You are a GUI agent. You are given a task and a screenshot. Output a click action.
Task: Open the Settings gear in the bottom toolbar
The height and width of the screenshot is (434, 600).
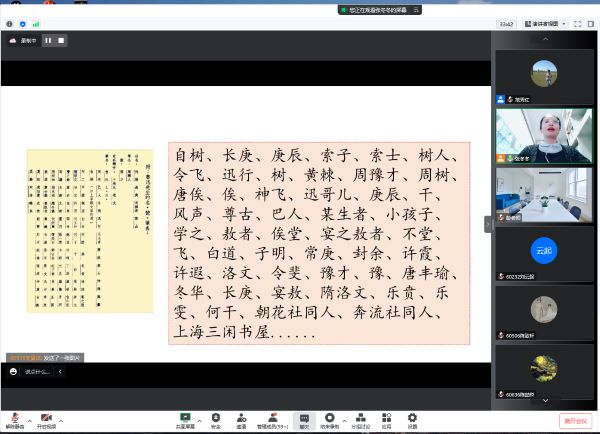412,419
